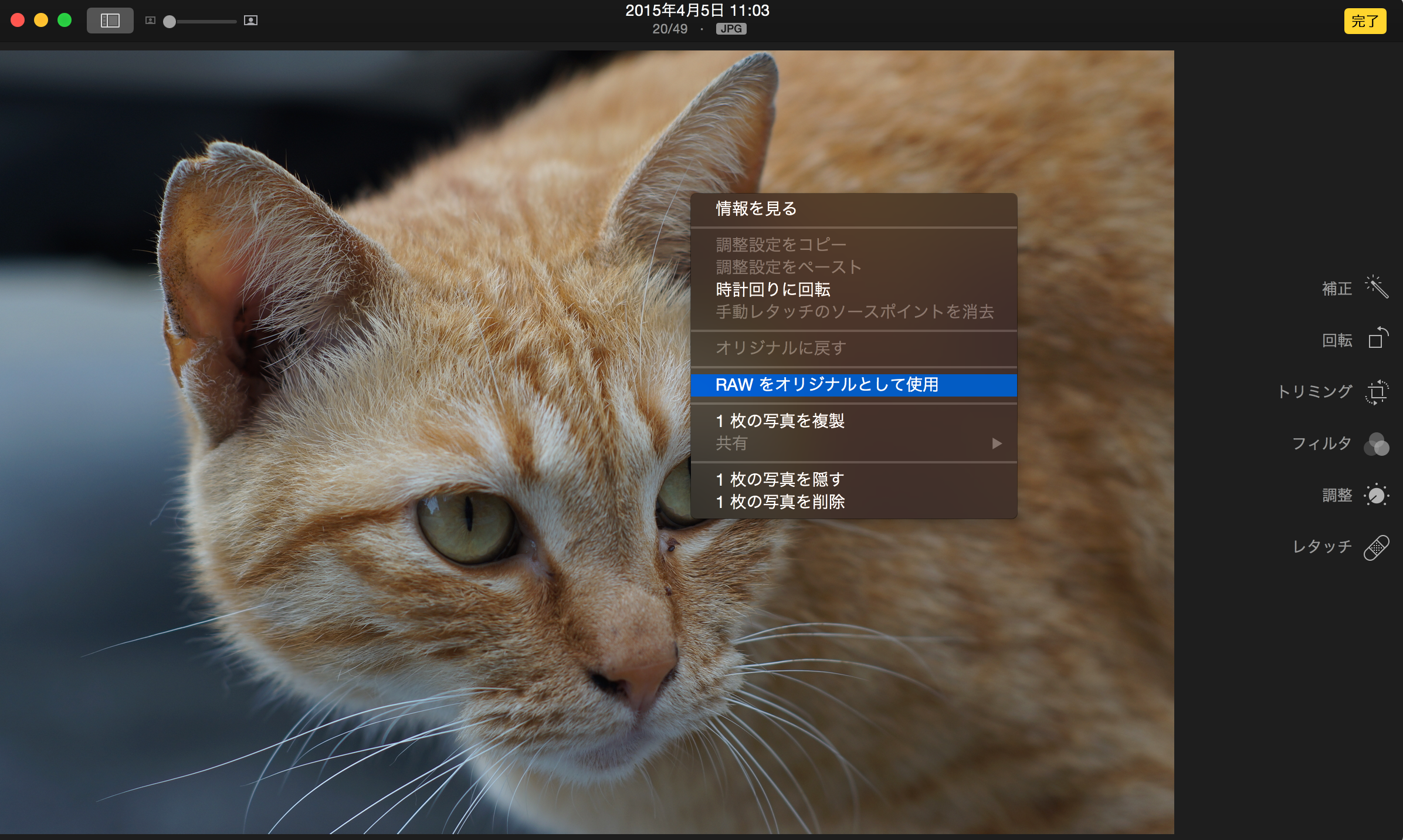This screenshot has height=840, width=1403.
Task: Click the green fullscreen window button
Action: (x=65, y=21)
